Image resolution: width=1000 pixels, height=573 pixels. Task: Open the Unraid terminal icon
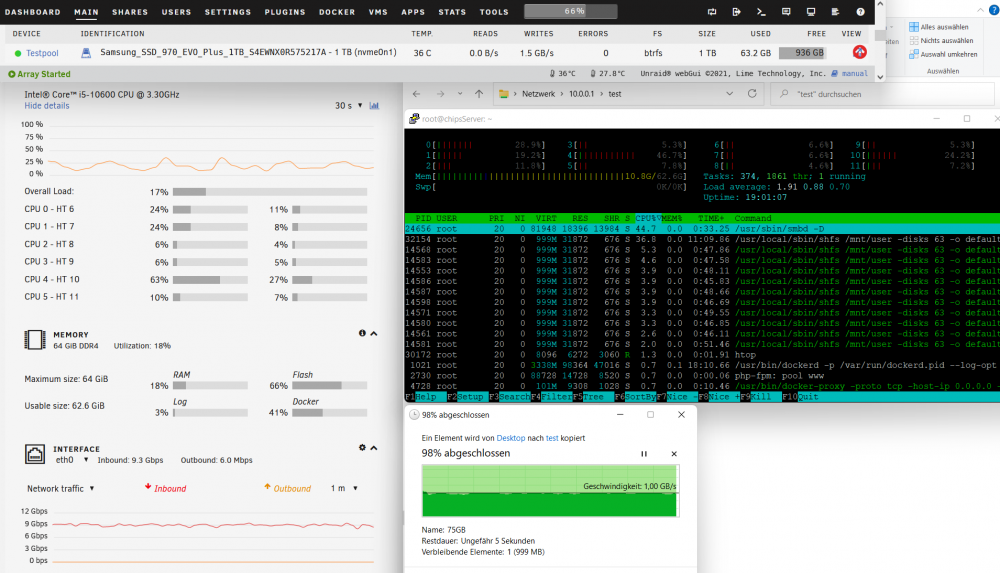pos(761,11)
